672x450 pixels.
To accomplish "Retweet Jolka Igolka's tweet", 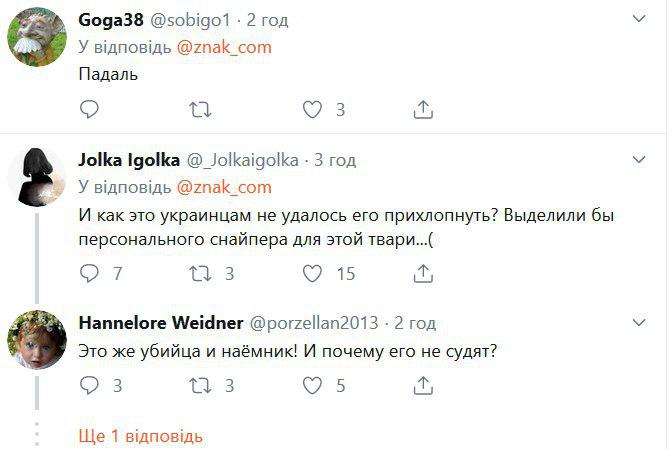I will [201, 273].
